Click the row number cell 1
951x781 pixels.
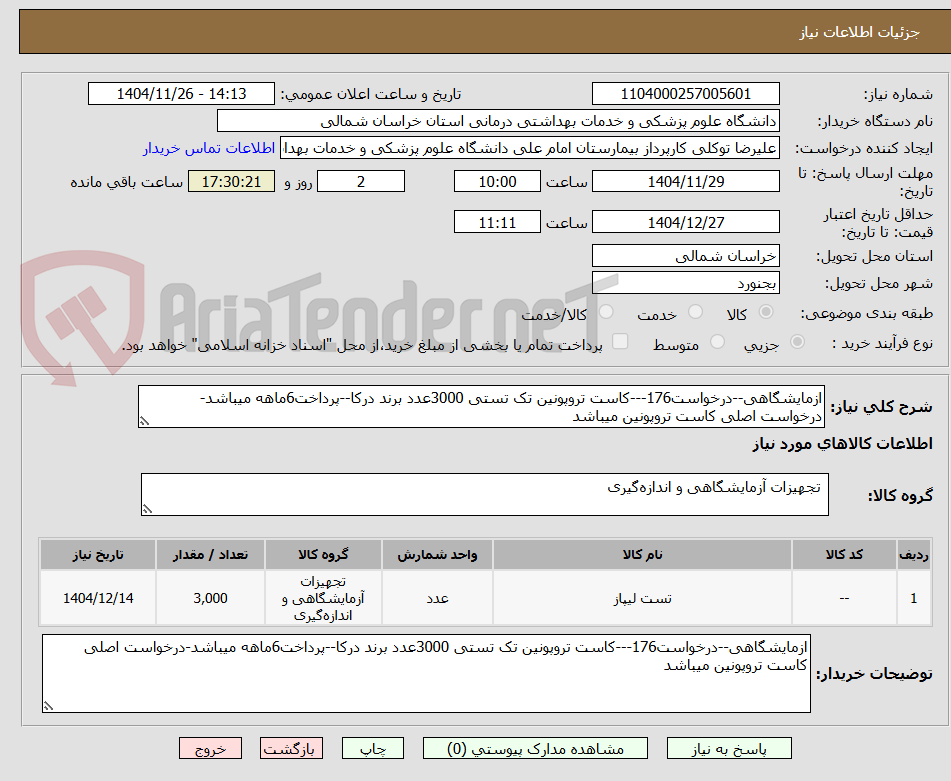point(914,598)
